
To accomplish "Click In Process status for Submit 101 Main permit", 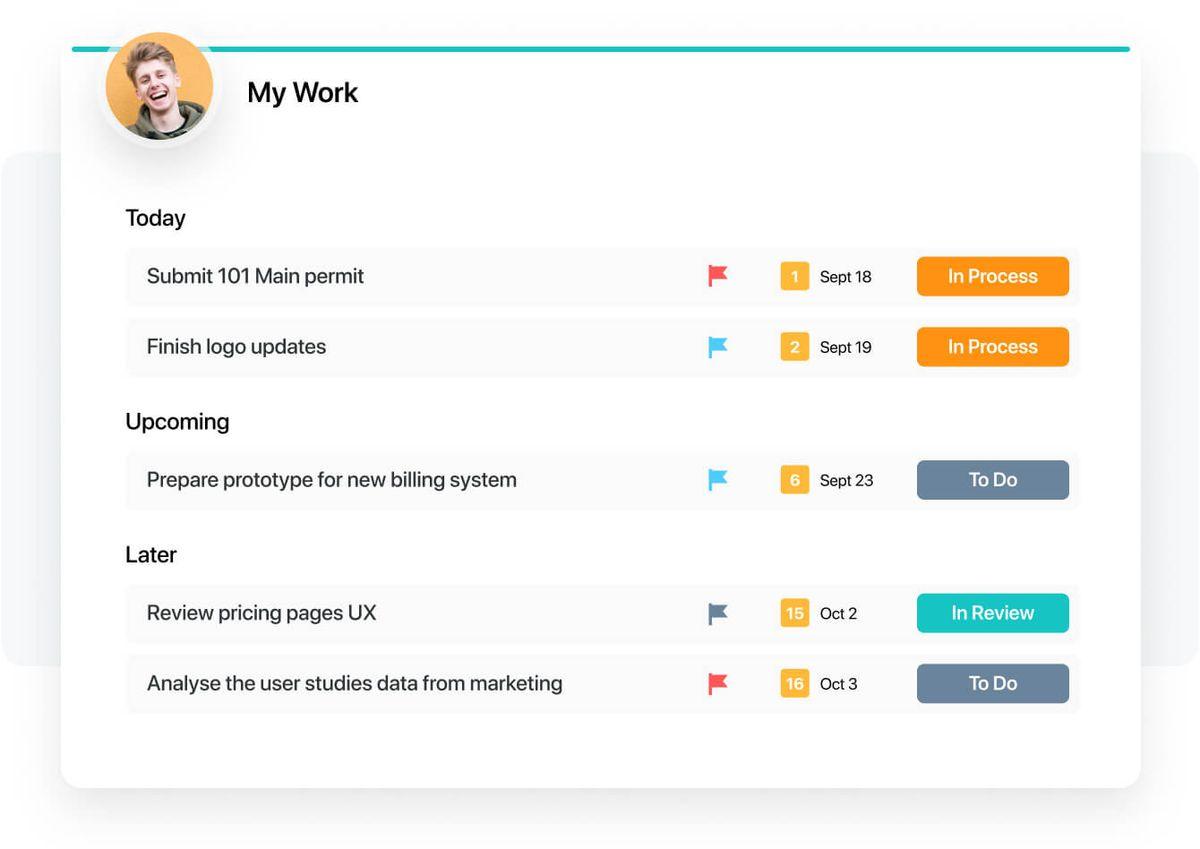I will pos(993,276).
